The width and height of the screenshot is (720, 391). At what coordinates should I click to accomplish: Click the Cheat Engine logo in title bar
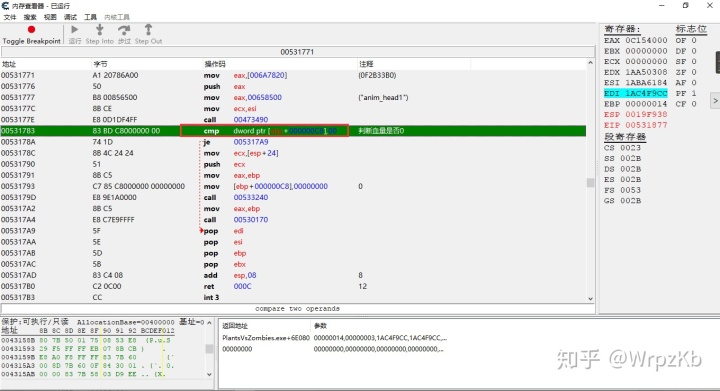[6, 6]
